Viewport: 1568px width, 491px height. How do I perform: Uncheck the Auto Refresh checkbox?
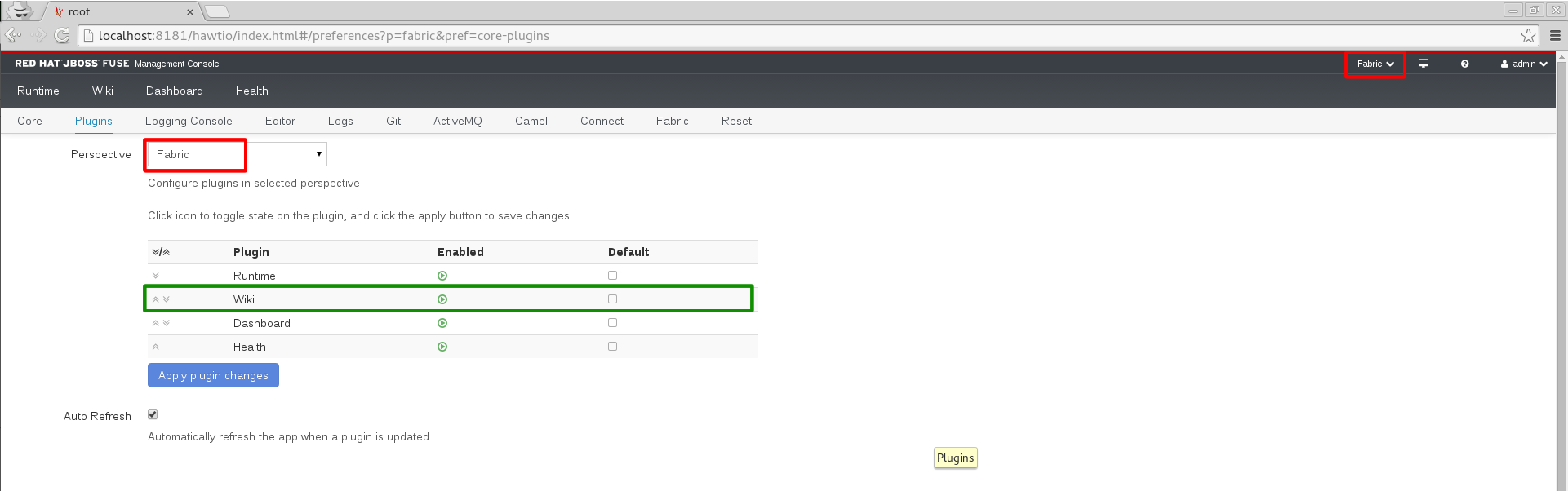point(153,414)
